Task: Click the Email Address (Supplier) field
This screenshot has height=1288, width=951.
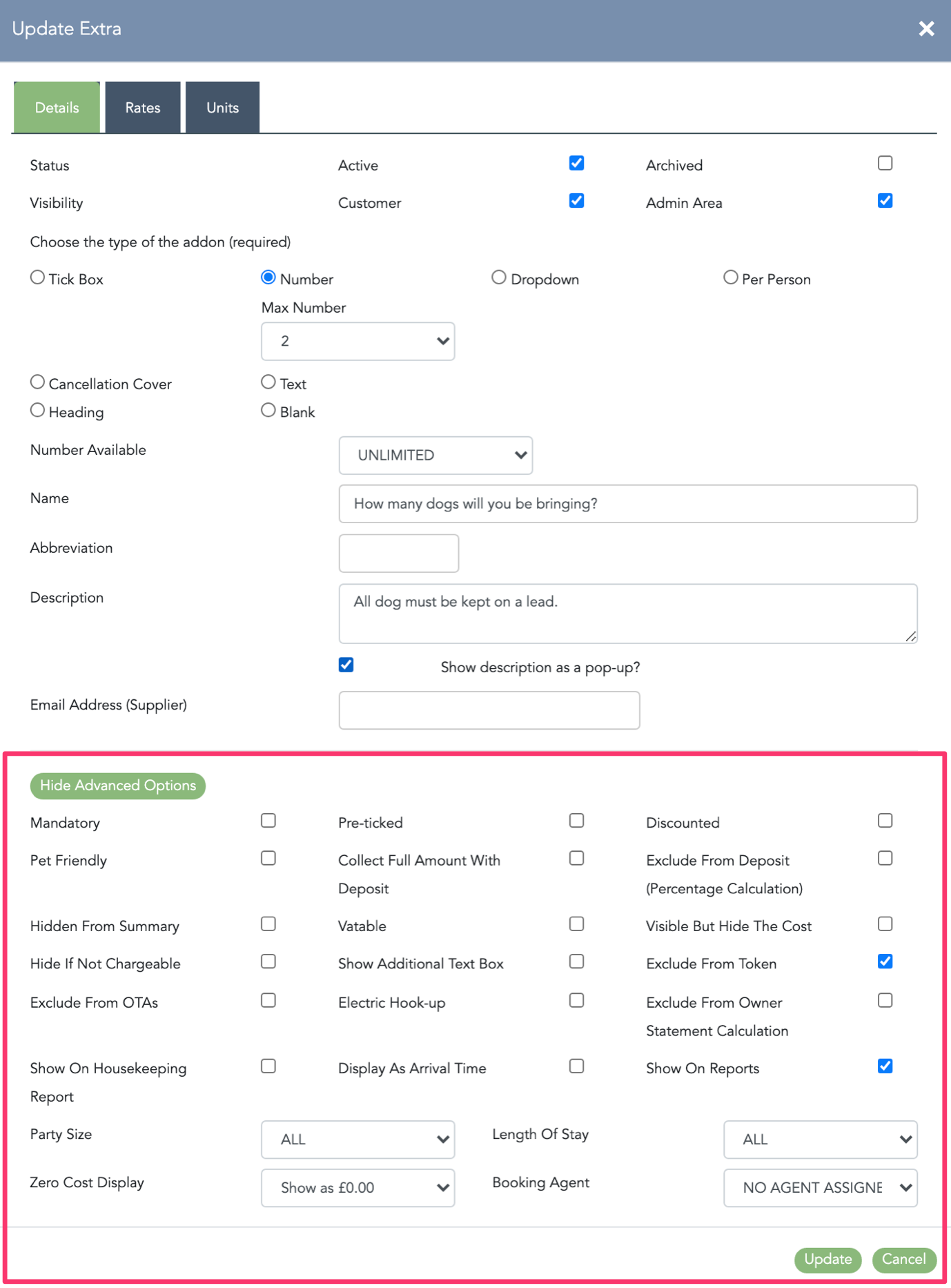Action: [x=489, y=710]
